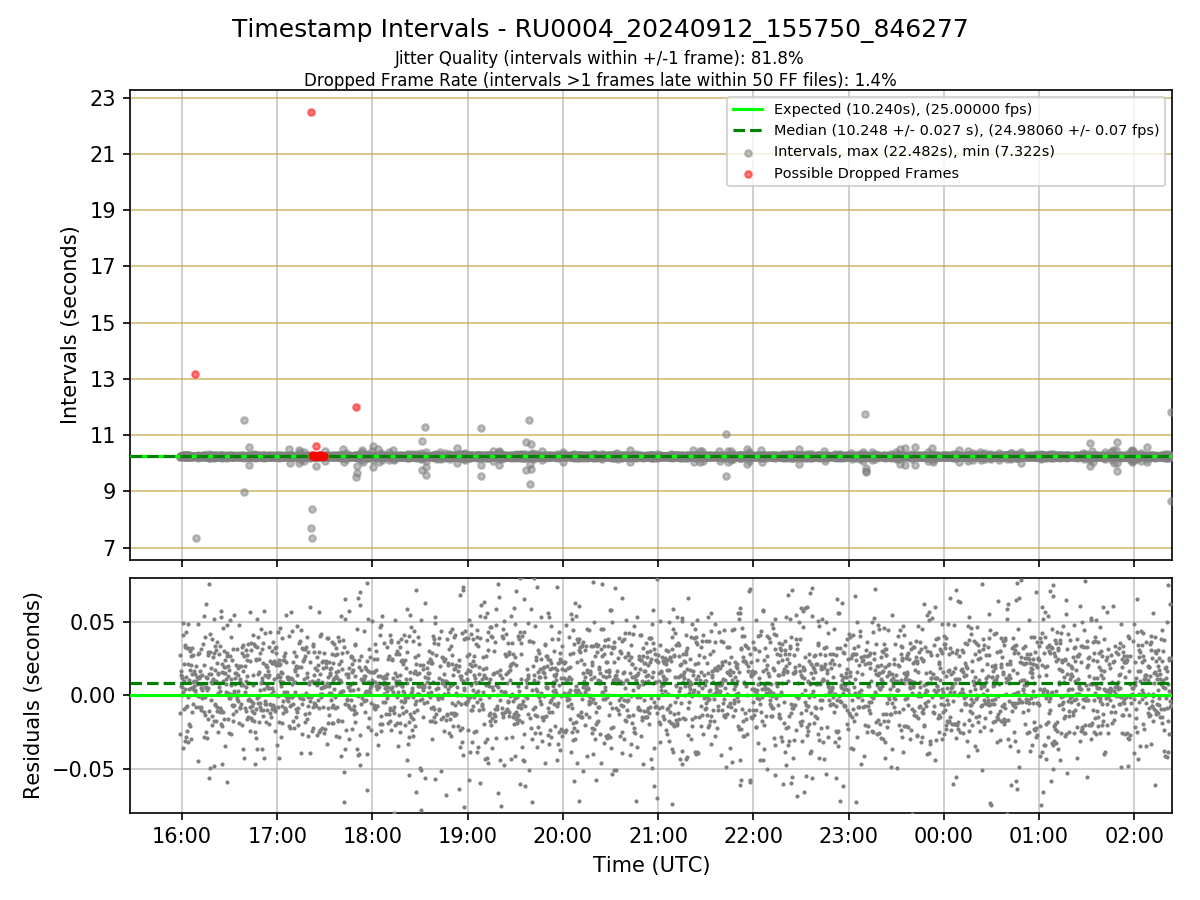Click the 'Dropped Frame Rate' 1.4% subtitle line
The image size is (1200, 900).
pos(600,79)
